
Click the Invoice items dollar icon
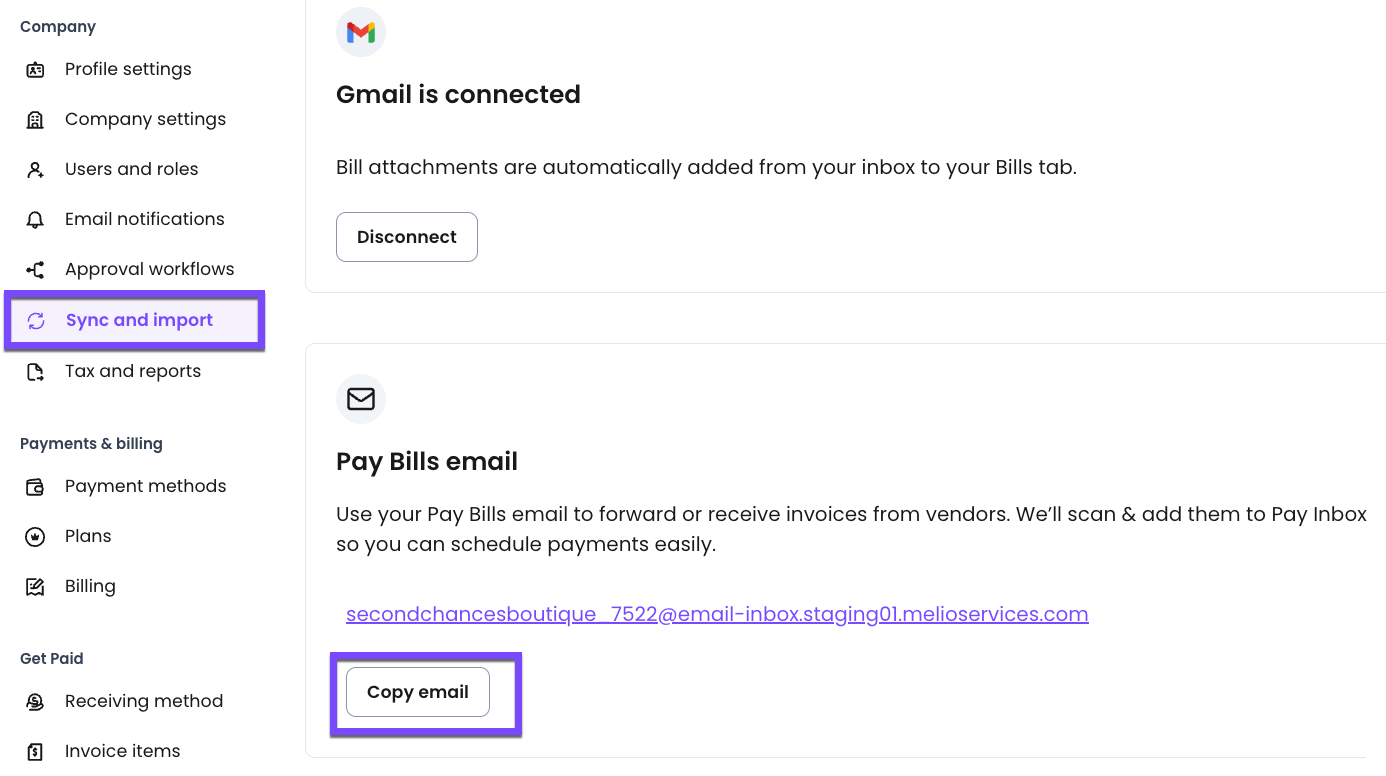[x=35, y=752]
